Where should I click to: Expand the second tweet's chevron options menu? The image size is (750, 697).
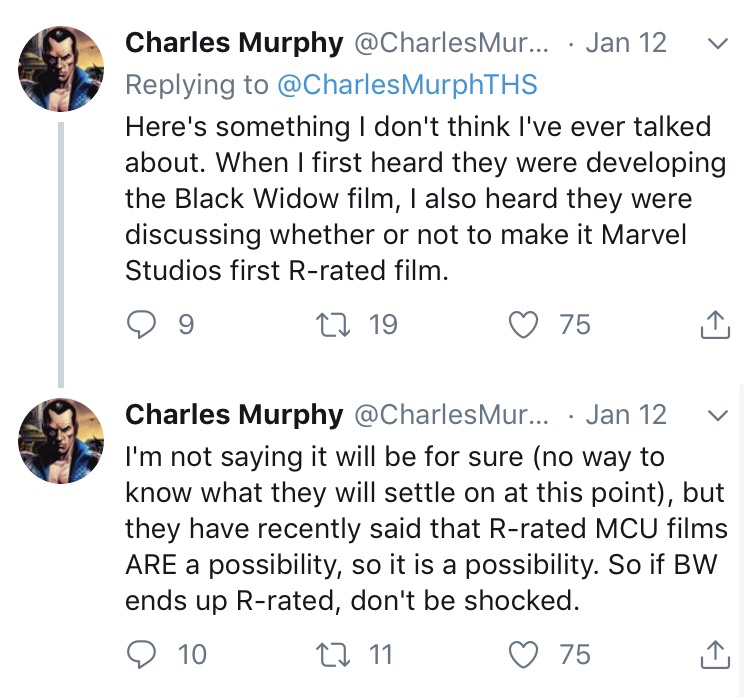pyautogui.click(x=717, y=414)
